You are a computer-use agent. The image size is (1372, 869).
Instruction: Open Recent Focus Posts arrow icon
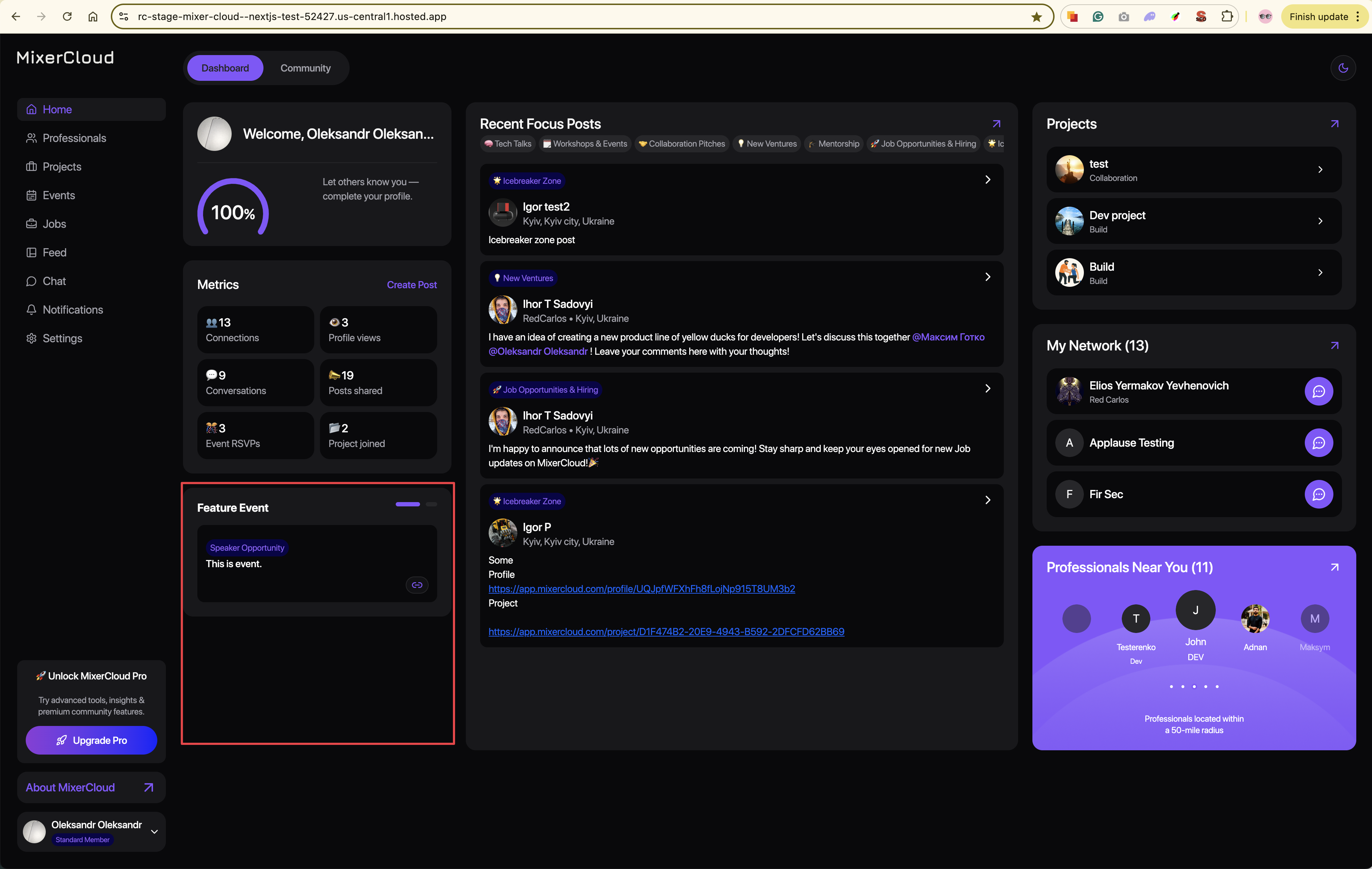pyautogui.click(x=996, y=124)
